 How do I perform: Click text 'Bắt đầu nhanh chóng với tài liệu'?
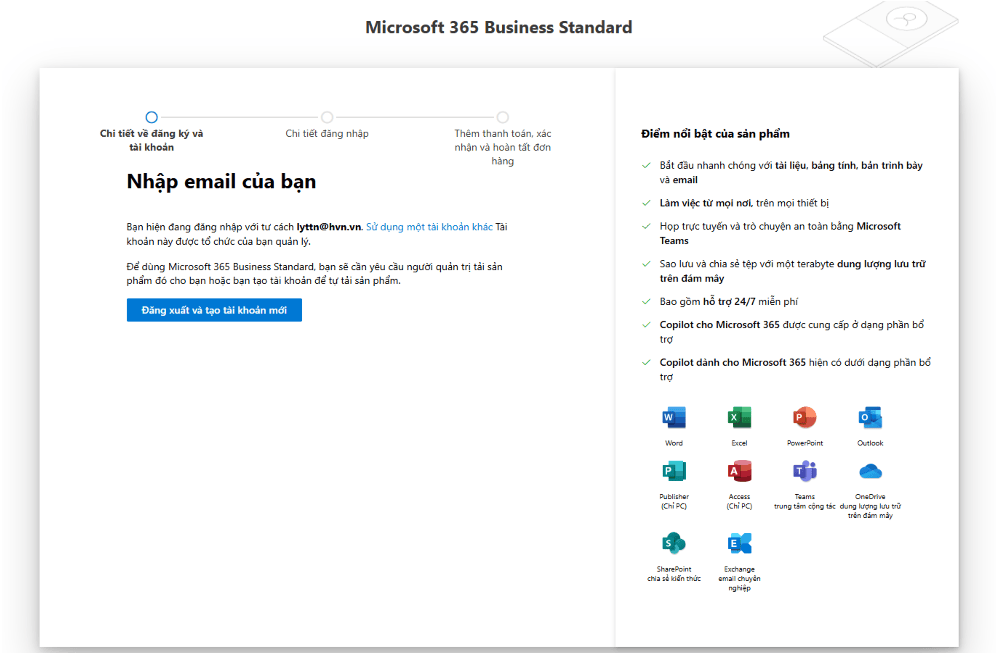(791, 172)
